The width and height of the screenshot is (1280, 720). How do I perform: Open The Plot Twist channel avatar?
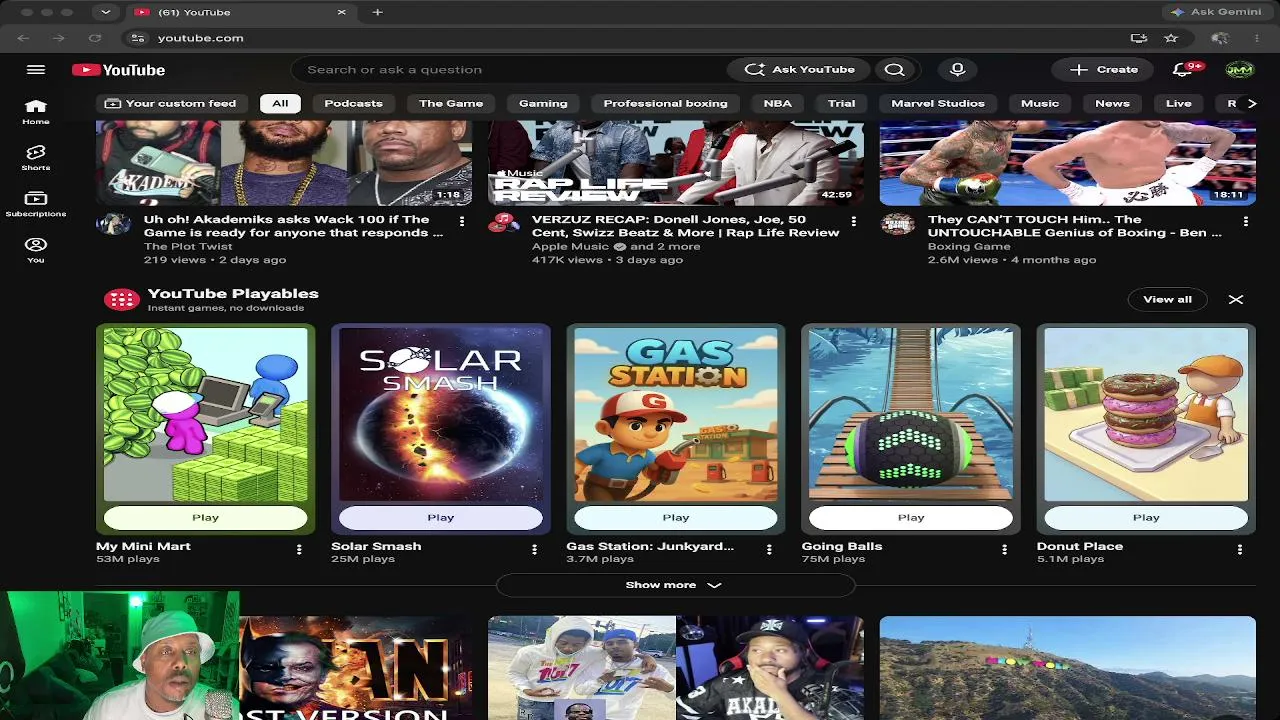[x=113, y=224]
